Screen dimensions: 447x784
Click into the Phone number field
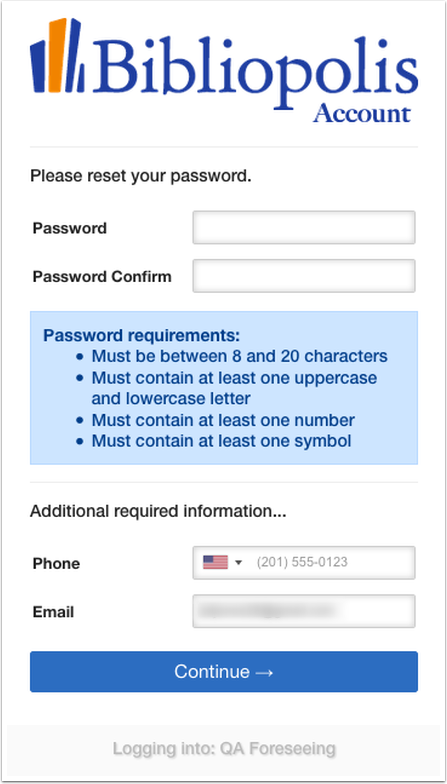point(332,562)
